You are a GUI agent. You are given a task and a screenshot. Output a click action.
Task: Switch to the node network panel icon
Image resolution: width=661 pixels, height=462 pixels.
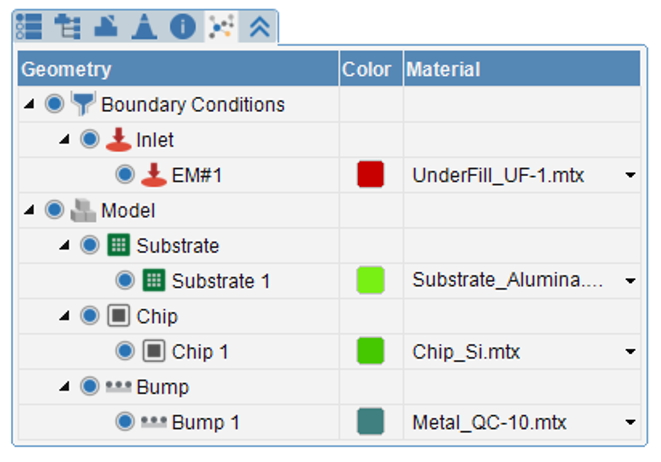tap(221, 27)
